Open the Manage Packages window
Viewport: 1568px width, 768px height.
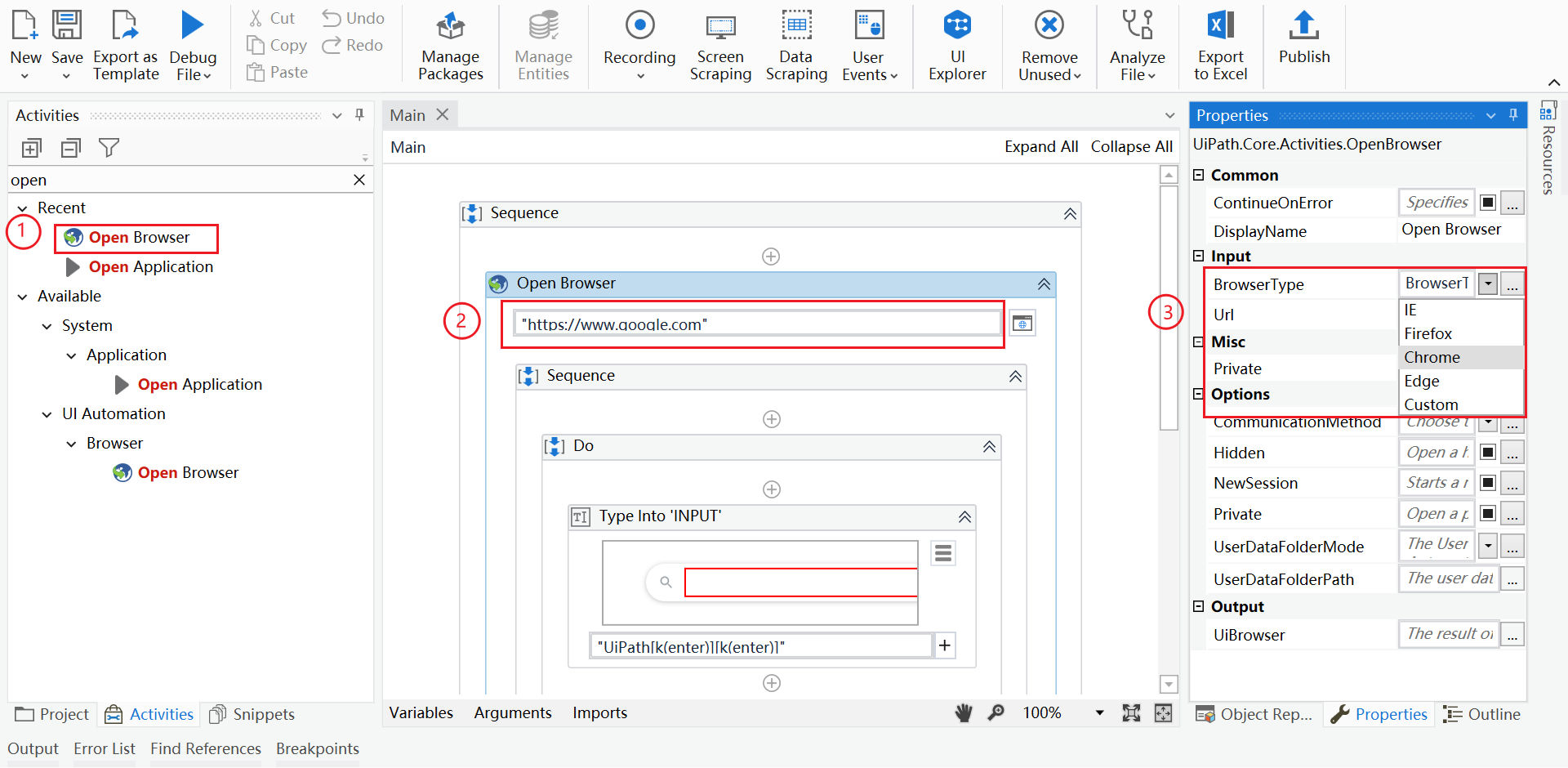(450, 45)
